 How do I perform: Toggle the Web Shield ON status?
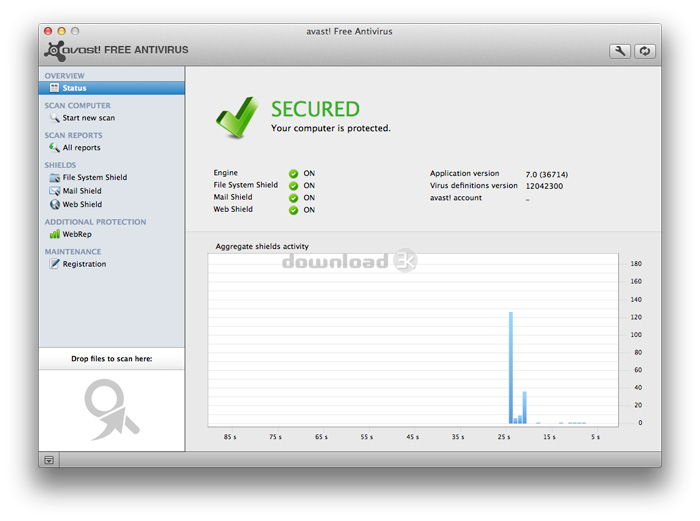click(294, 210)
